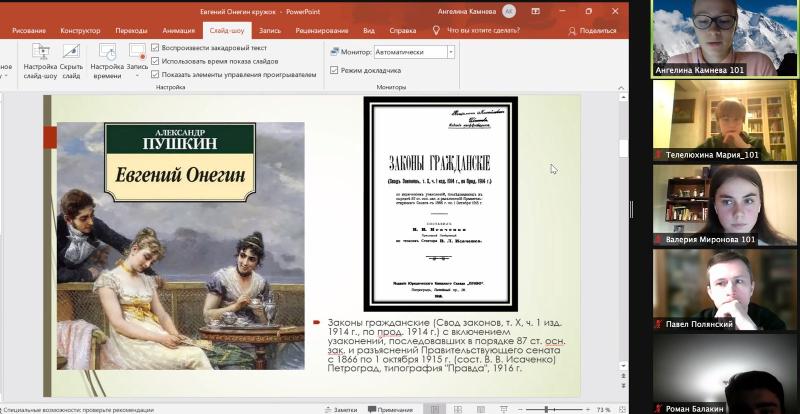The height and width of the screenshot is (414, 800).
Task: Toggle Использовать время показа слайдов checkbox
Action: 155,61
